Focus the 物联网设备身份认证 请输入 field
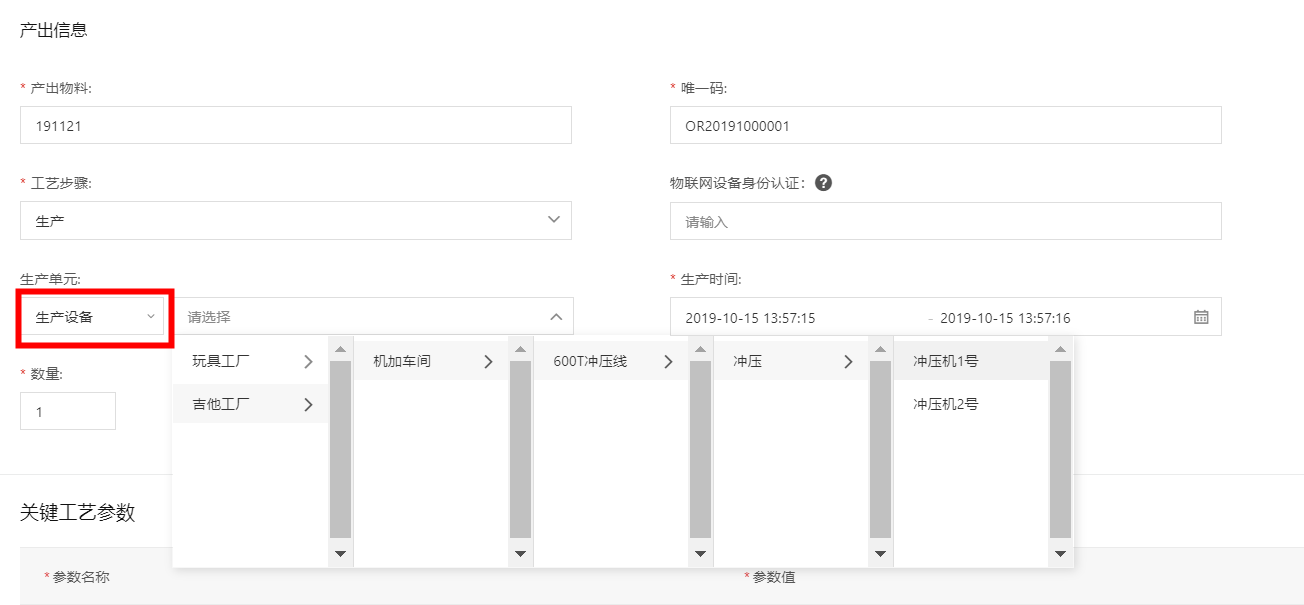The image size is (1304, 605). (946, 221)
